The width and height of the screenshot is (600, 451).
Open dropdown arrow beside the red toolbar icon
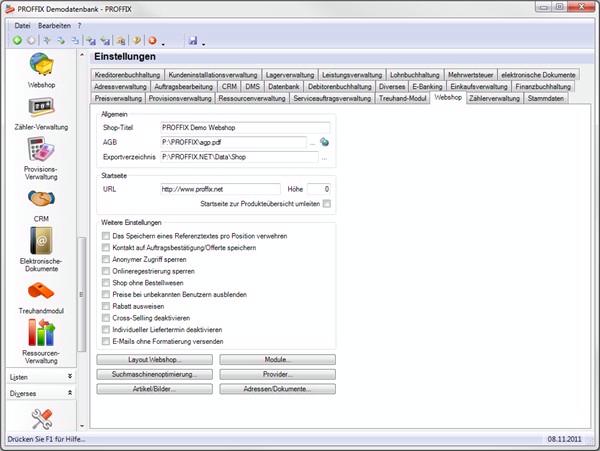pyautogui.click(x=163, y=44)
